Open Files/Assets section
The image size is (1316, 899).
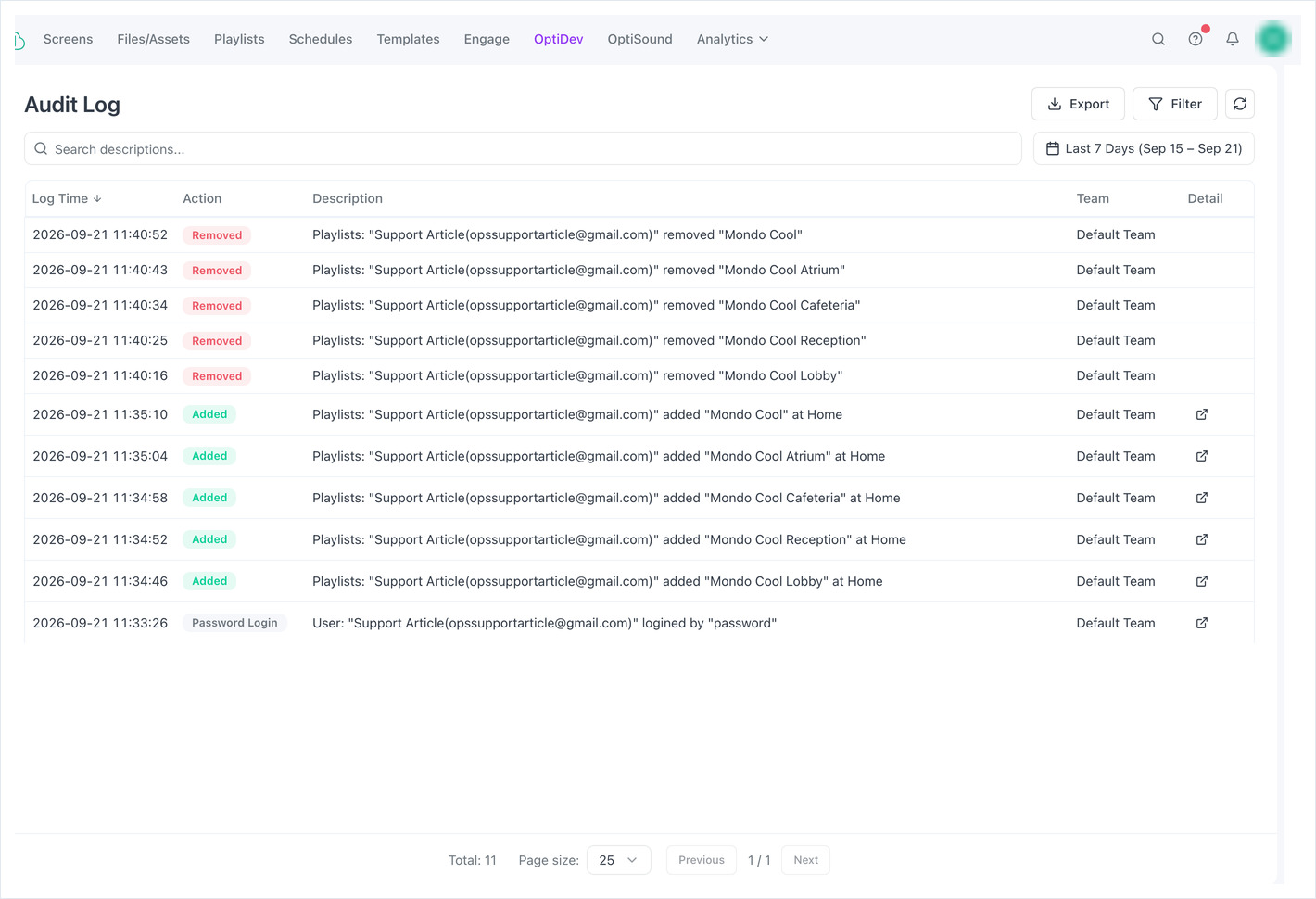[x=153, y=39]
